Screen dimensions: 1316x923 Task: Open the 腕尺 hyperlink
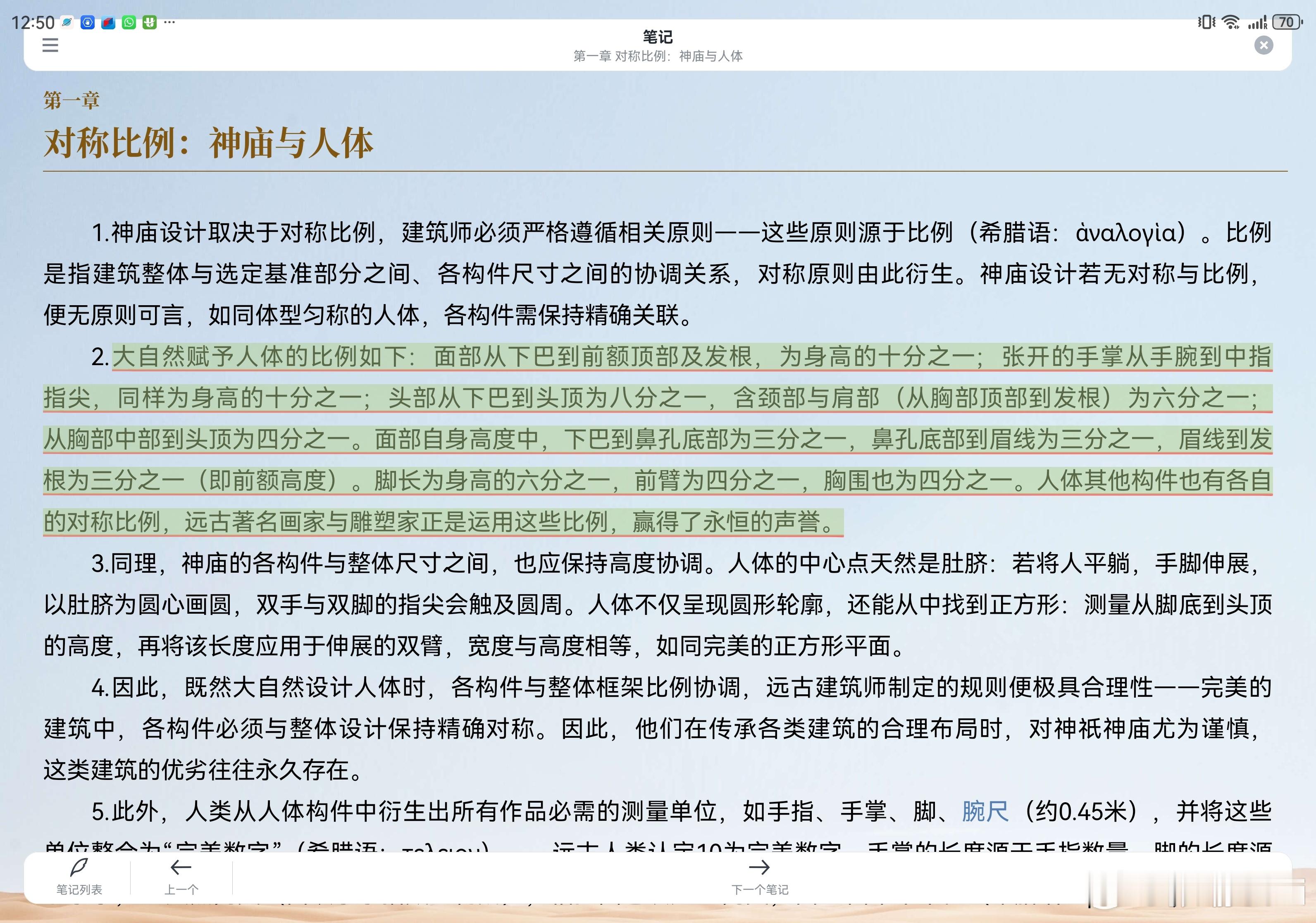pyautogui.click(x=985, y=811)
